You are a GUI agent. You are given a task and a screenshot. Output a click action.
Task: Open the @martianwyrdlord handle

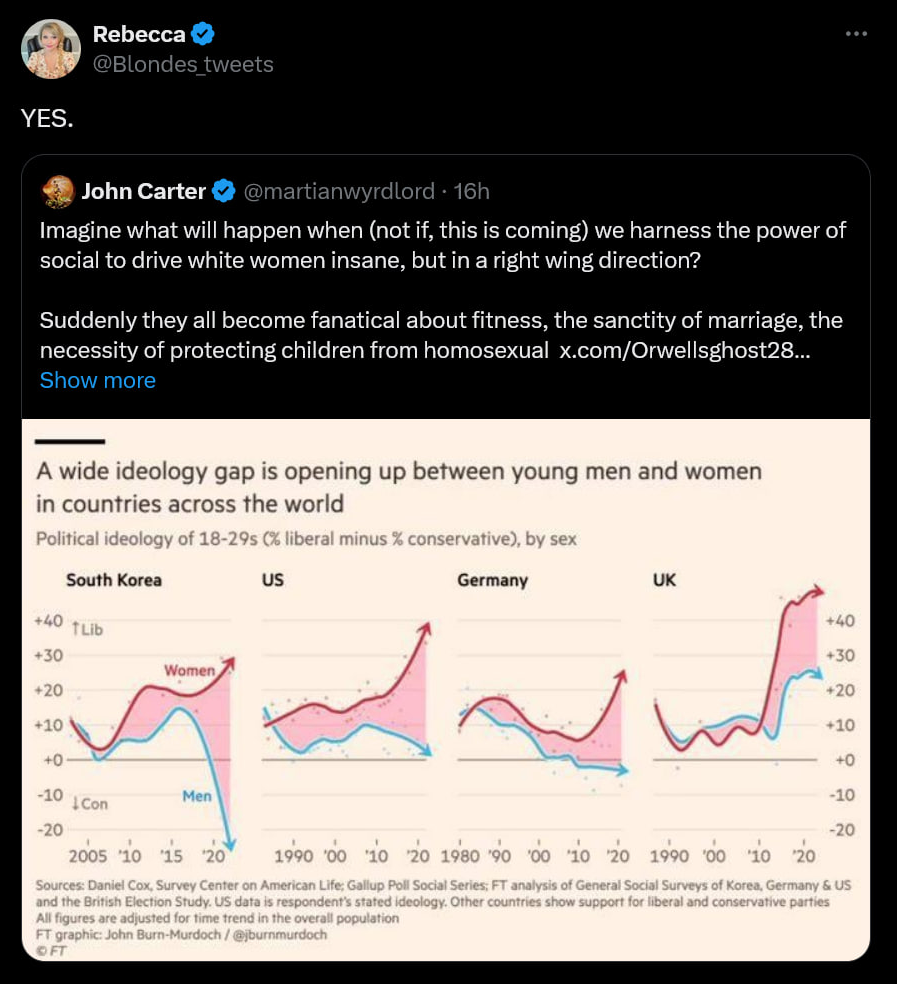click(339, 191)
